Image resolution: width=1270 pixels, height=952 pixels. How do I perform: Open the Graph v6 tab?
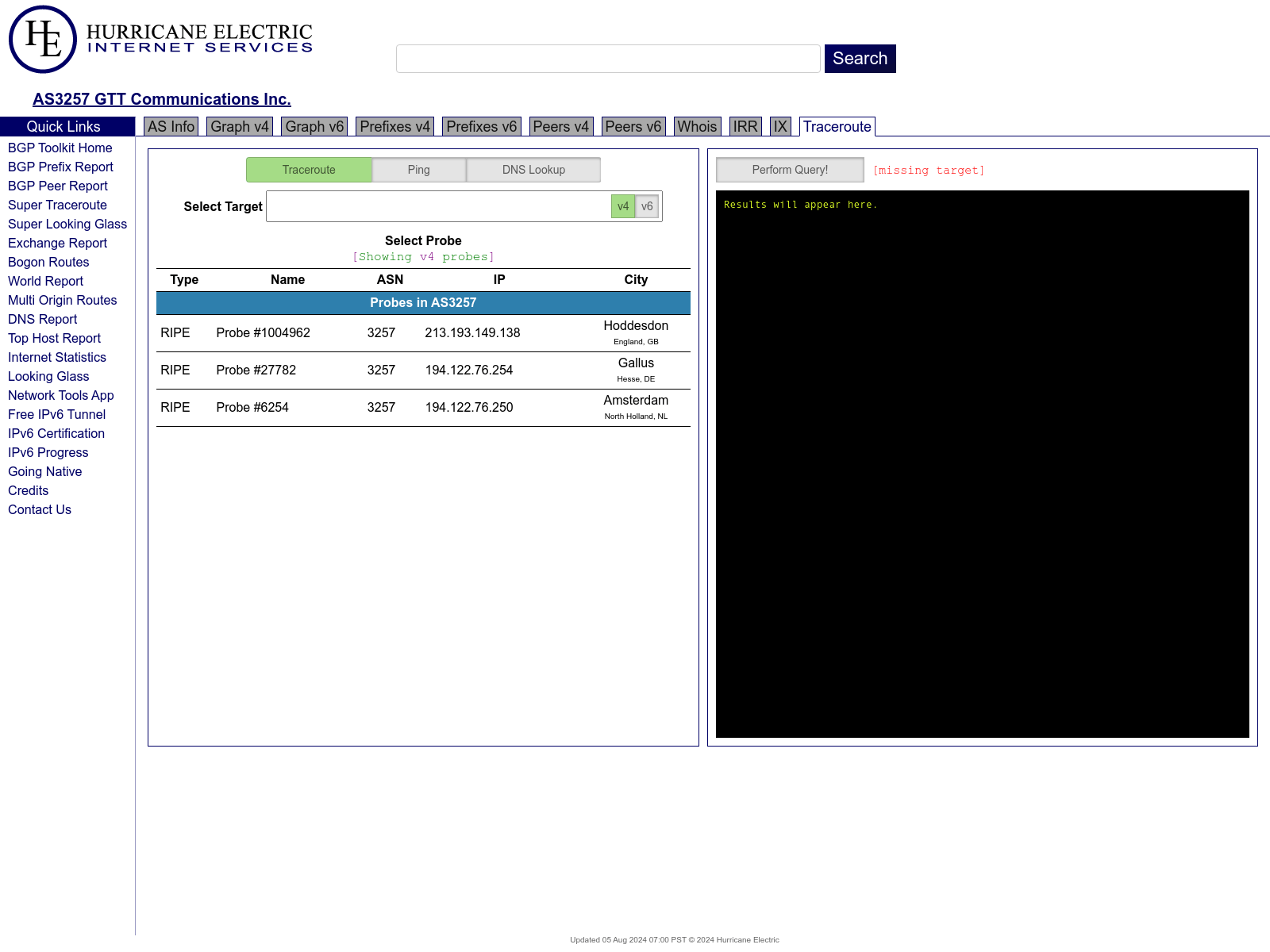314,127
